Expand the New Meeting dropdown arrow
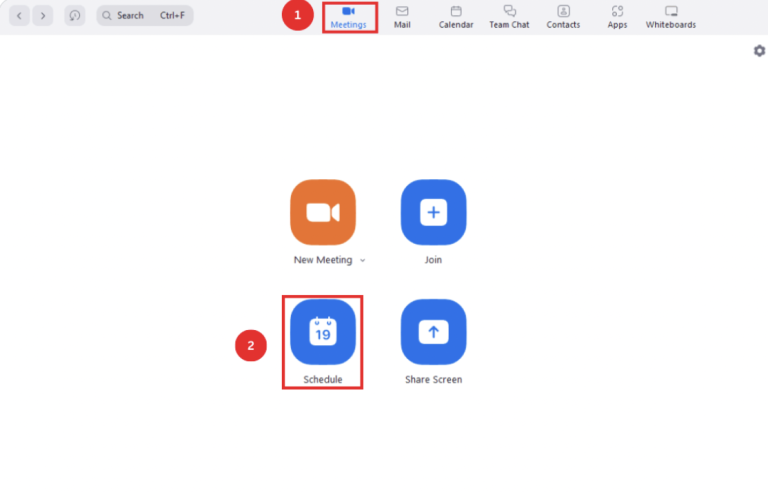This screenshot has width=768, height=492. (362, 261)
